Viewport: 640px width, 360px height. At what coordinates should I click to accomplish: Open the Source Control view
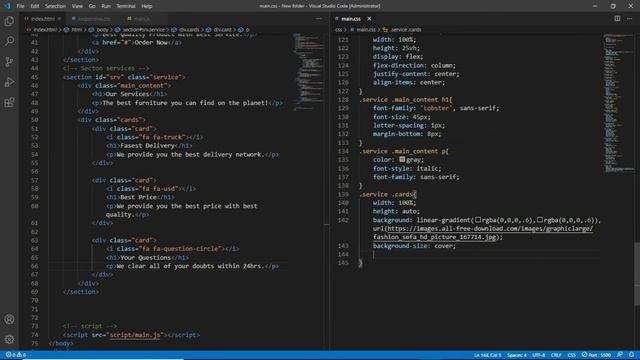point(9,62)
